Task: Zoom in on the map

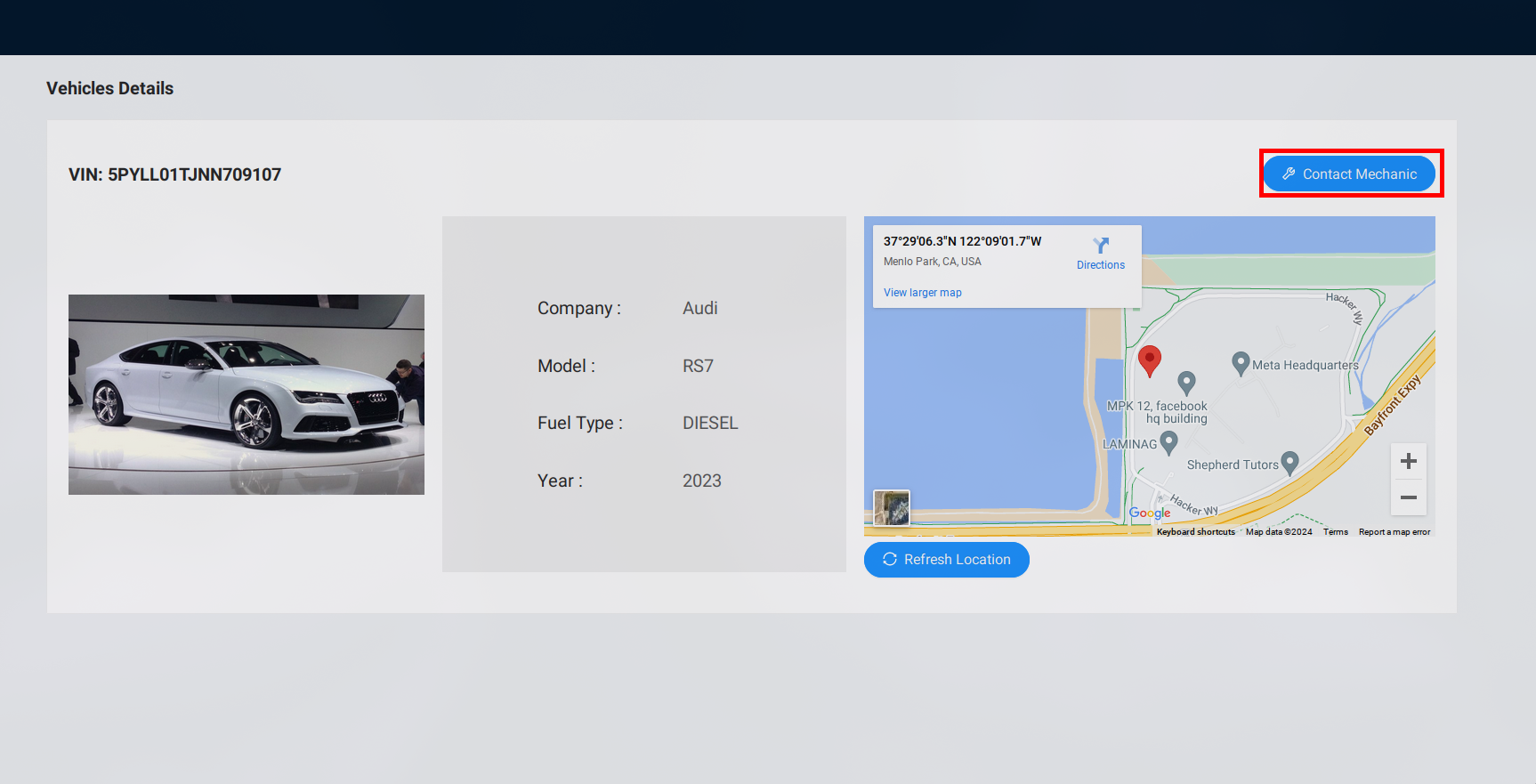Action: click(x=1408, y=461)
